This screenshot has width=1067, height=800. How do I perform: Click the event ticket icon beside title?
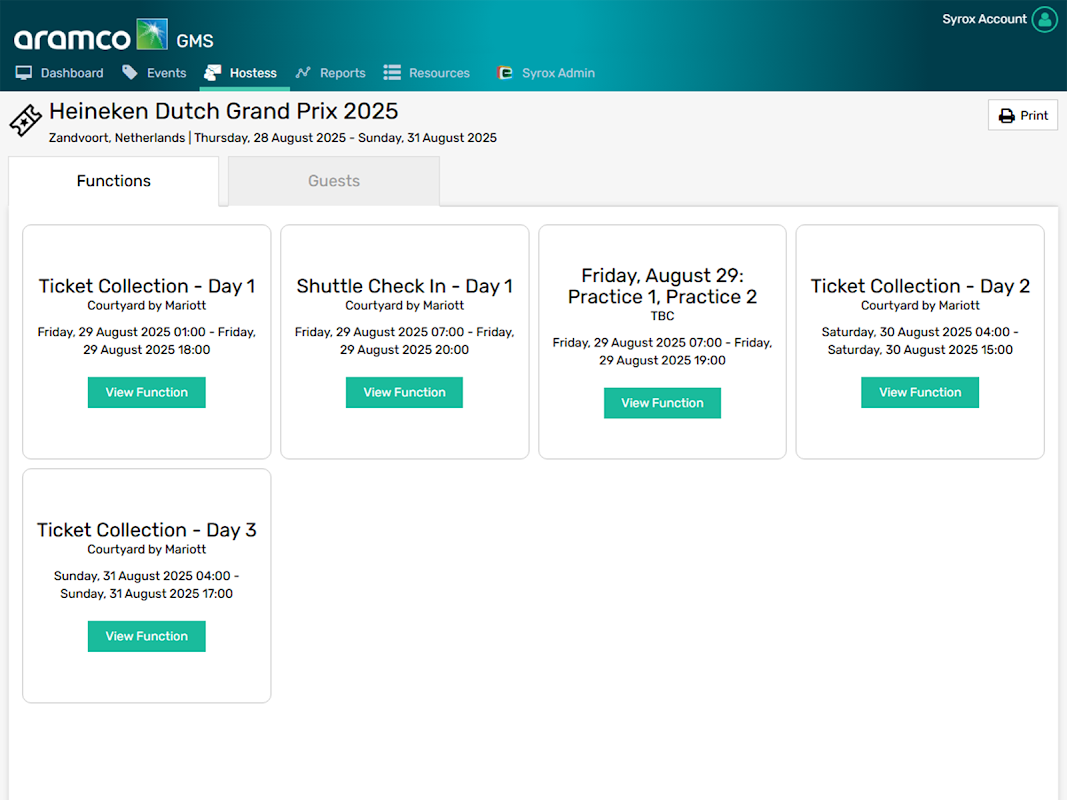(x=26, y=120)
